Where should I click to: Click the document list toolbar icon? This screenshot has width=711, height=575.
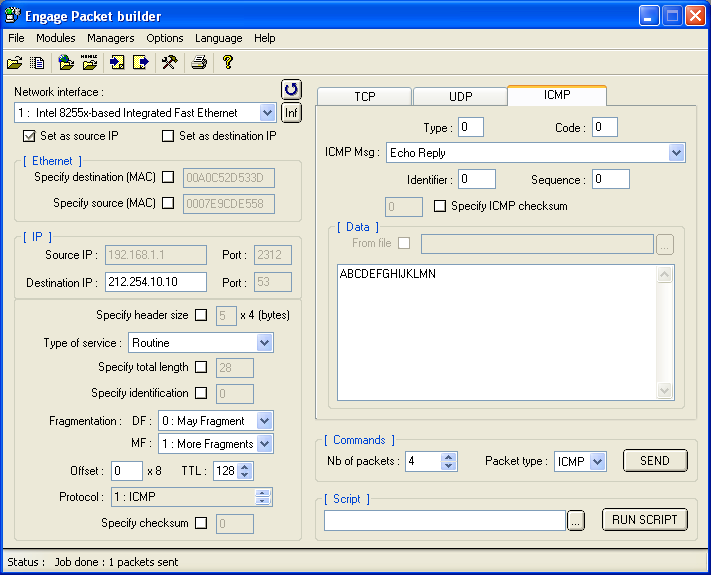coord(37,62)
